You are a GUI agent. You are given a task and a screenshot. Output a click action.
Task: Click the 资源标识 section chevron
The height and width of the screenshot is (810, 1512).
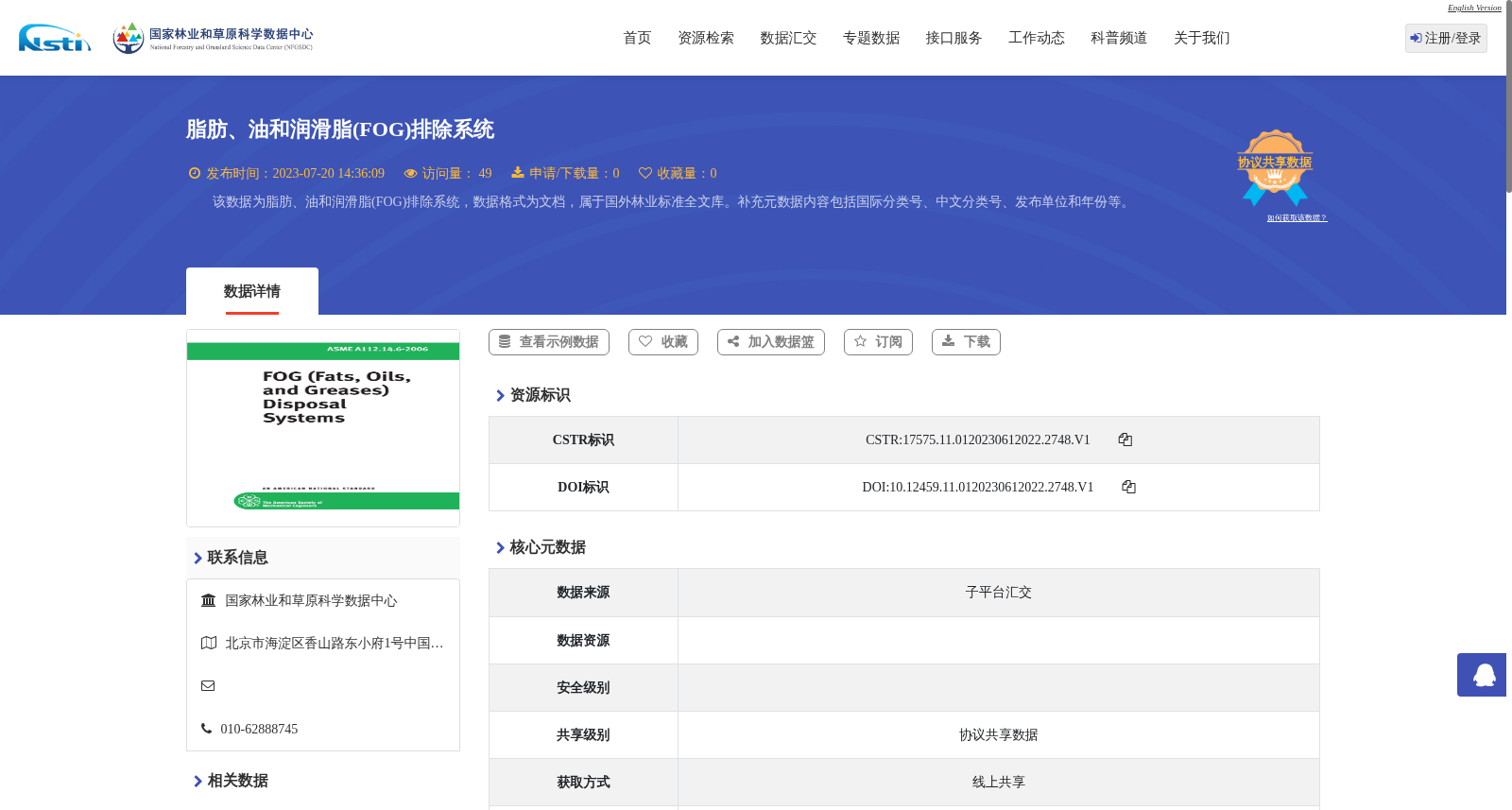point(500,396)
